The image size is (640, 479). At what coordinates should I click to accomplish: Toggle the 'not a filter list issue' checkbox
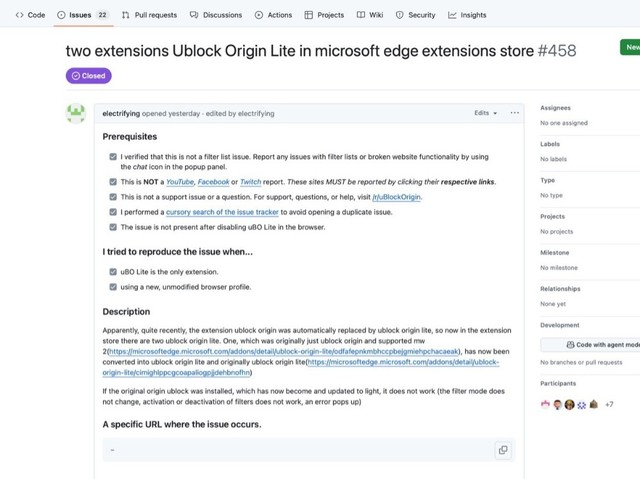[113, 157]
